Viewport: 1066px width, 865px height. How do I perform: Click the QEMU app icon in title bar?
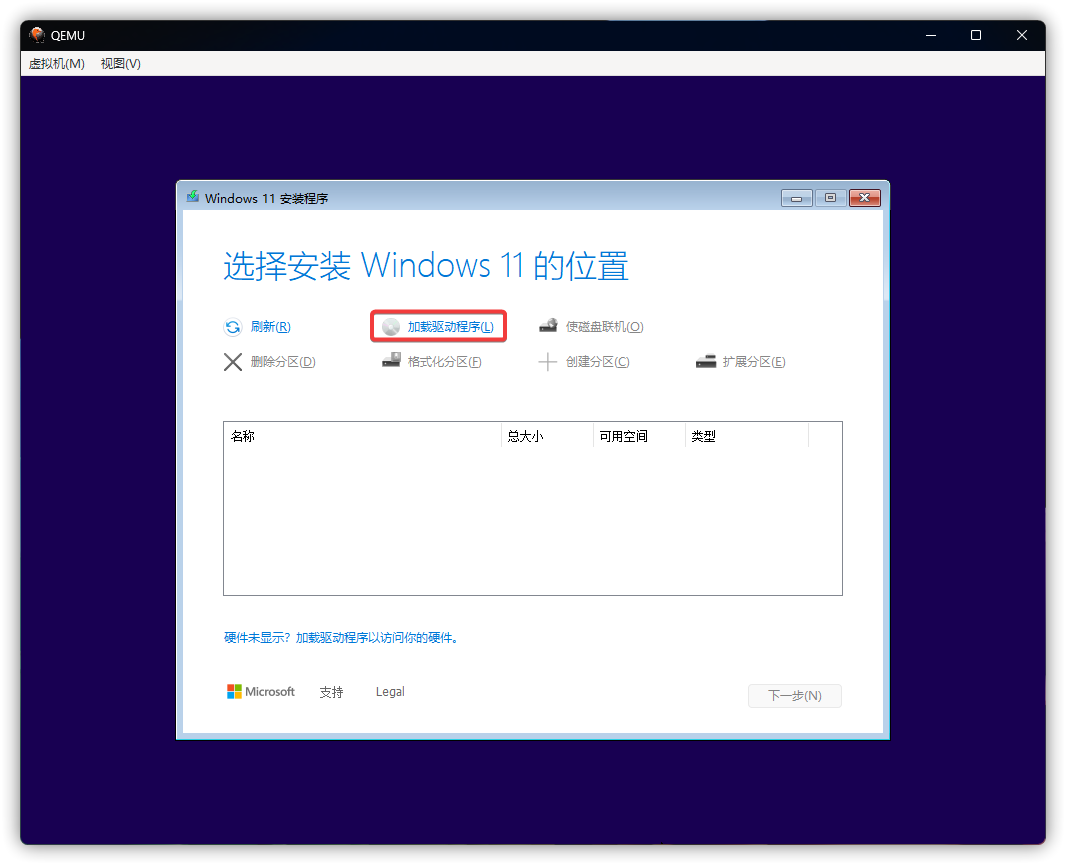[37, 35]
